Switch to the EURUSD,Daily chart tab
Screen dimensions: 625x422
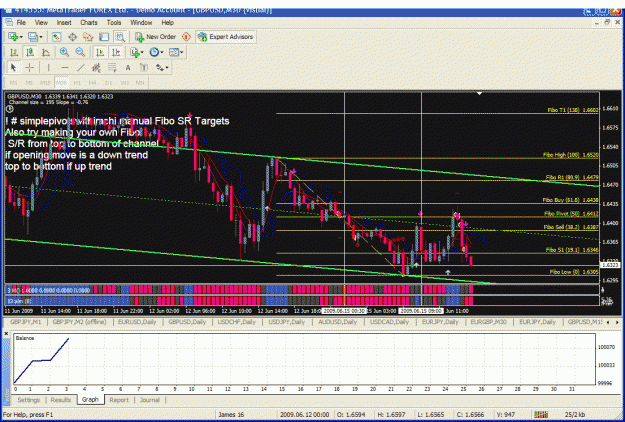[x=137, y=322]
